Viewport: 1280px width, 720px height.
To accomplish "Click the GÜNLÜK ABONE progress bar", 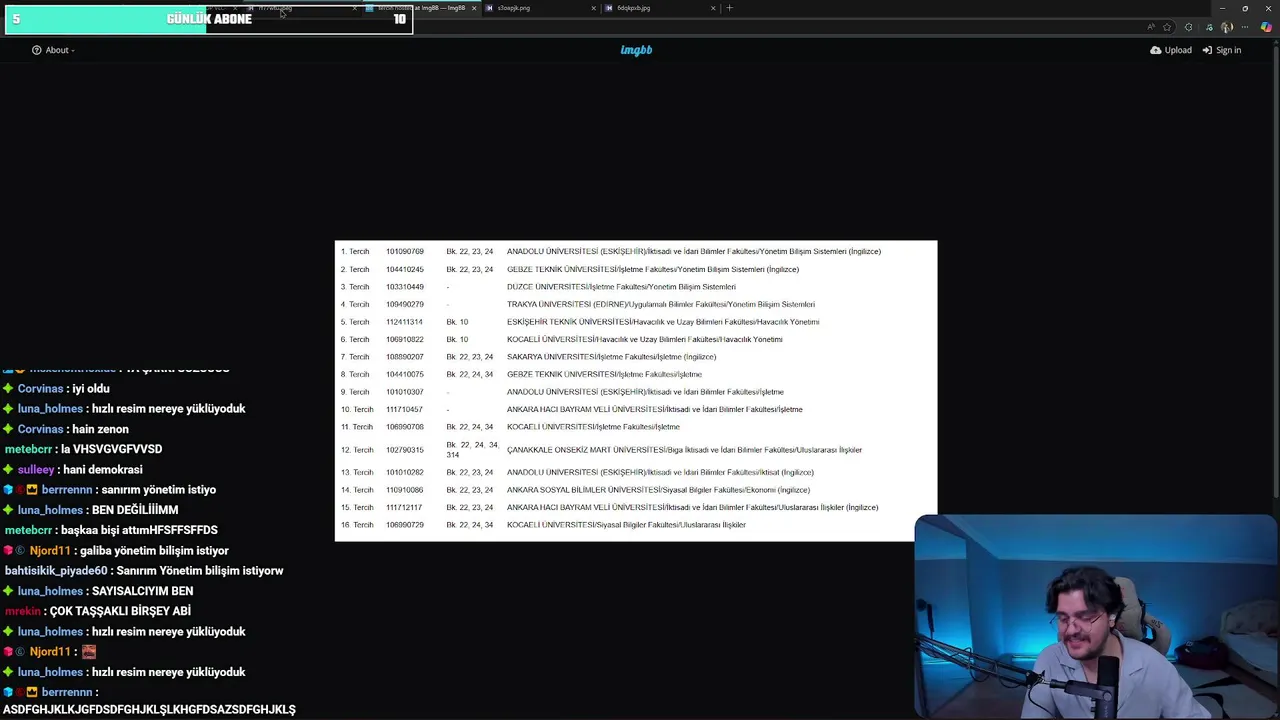I will [x=209, y=19].
